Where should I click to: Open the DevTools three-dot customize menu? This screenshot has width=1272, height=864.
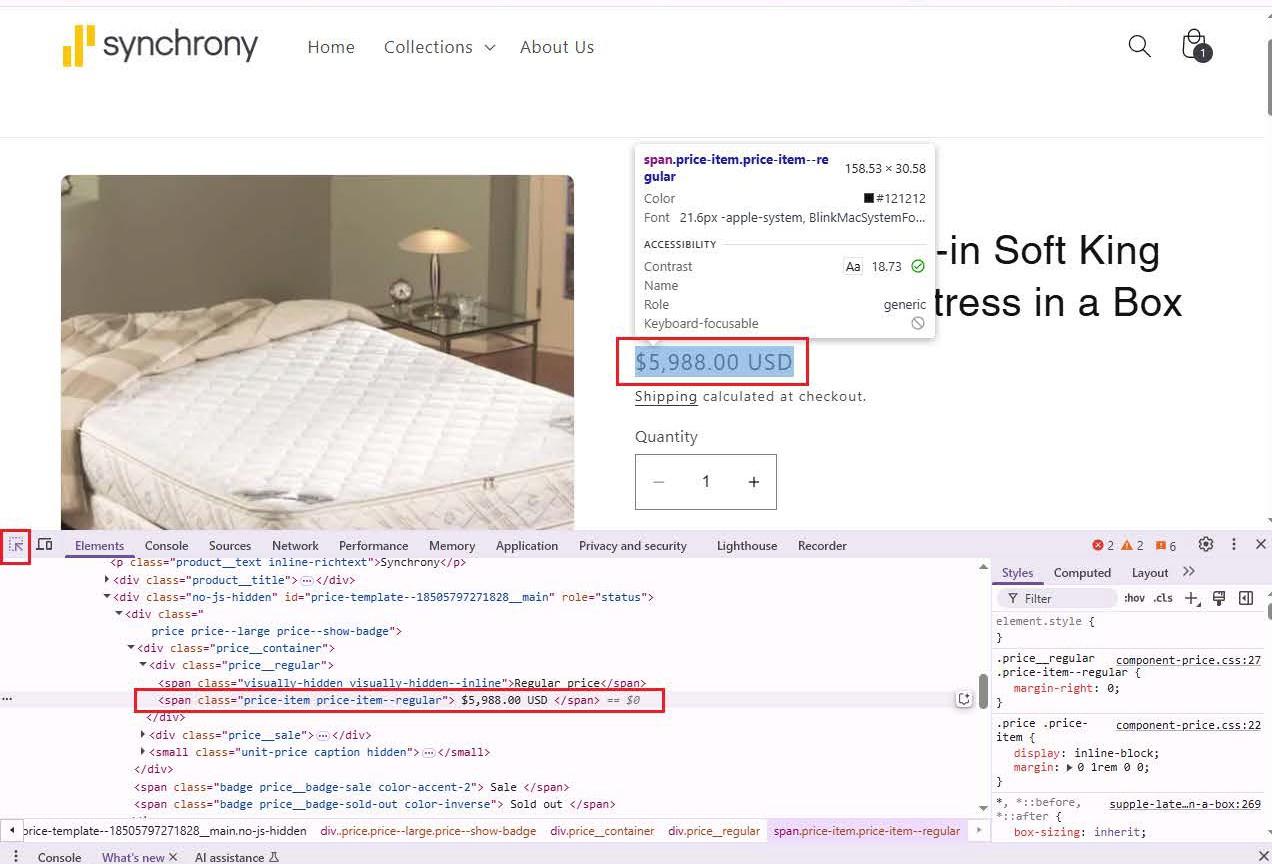[1234, 545]
